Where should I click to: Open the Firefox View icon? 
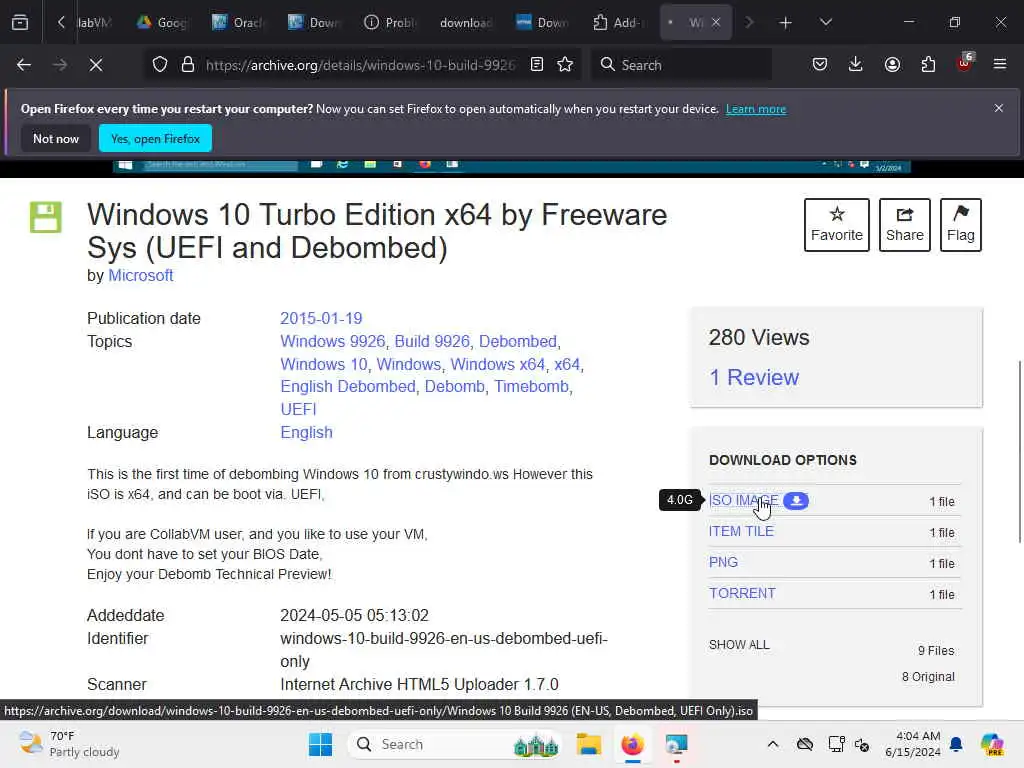20,23
